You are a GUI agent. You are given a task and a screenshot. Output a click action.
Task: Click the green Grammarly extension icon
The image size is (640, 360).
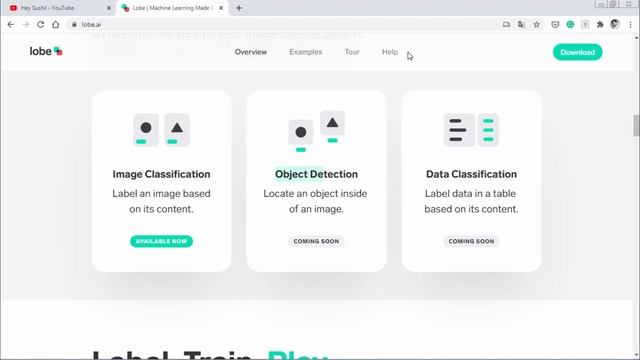[570, 24]
